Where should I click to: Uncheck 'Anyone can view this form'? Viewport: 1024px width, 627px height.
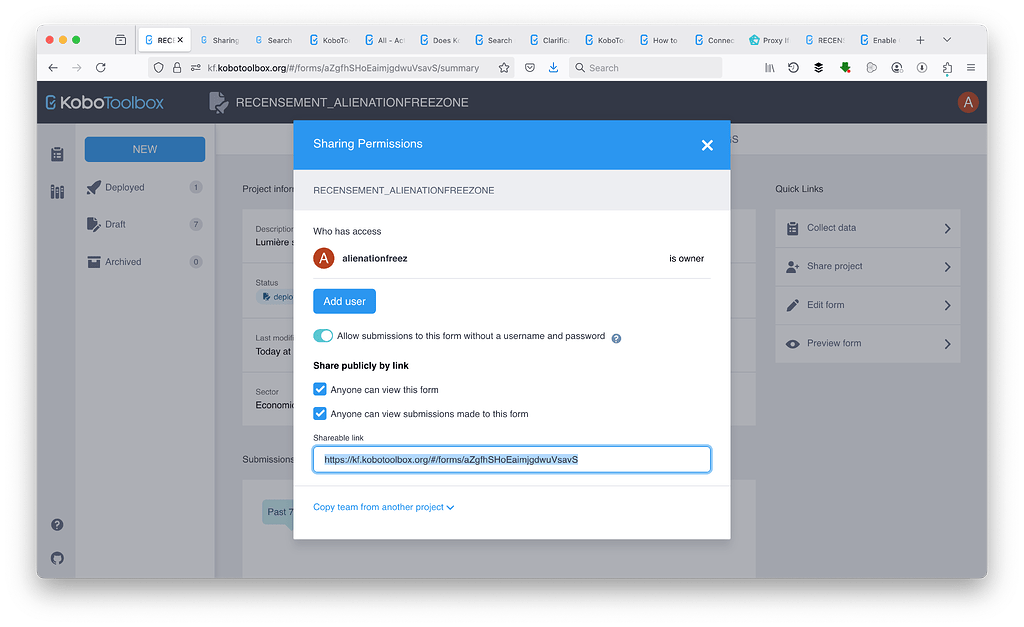pyautogui.click(x=319, y=389)
